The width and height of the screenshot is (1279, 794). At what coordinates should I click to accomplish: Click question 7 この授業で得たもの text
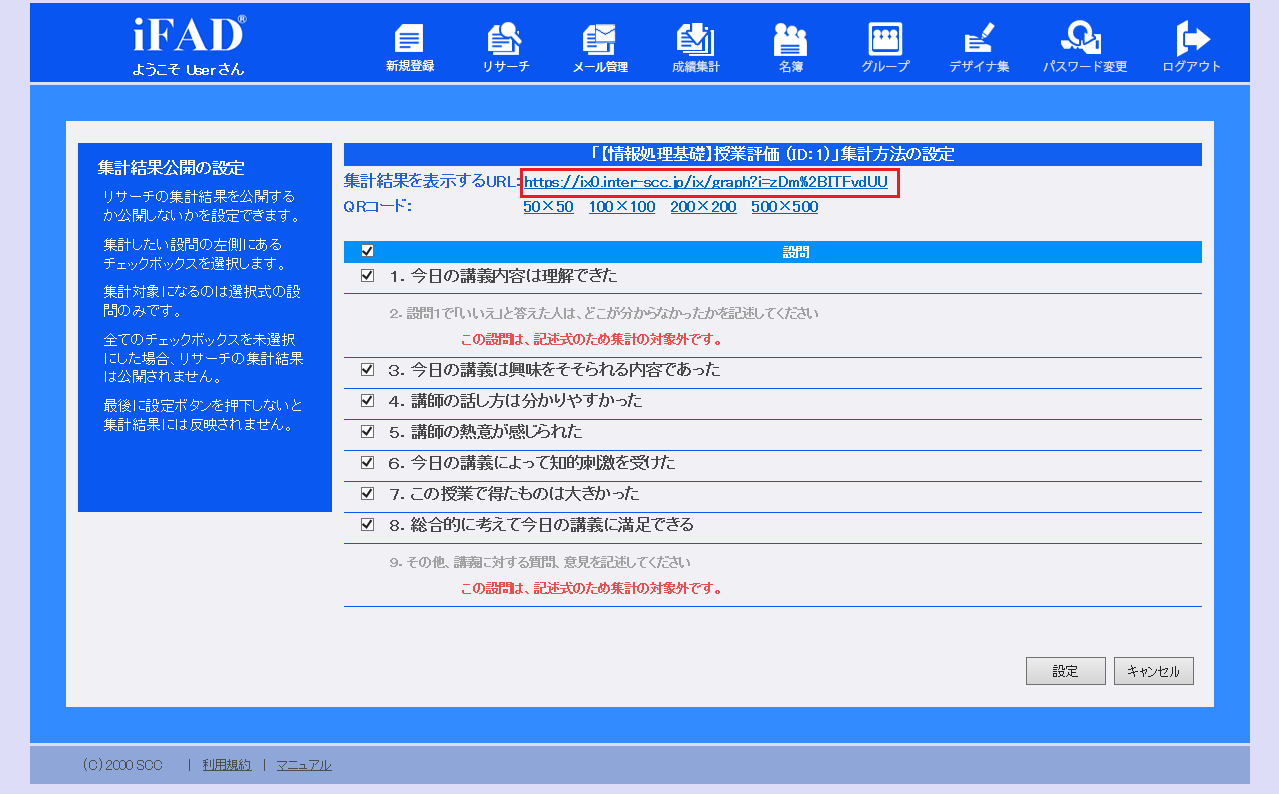pos(514,493)
